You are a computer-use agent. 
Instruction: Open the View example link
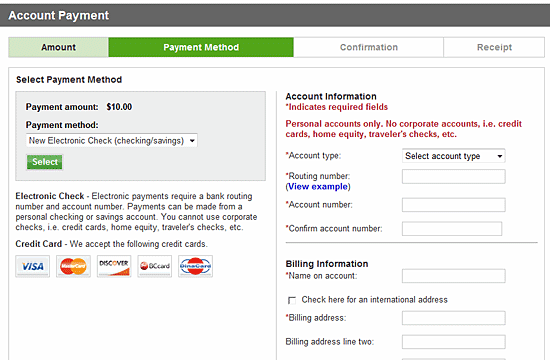pos(318,187)
